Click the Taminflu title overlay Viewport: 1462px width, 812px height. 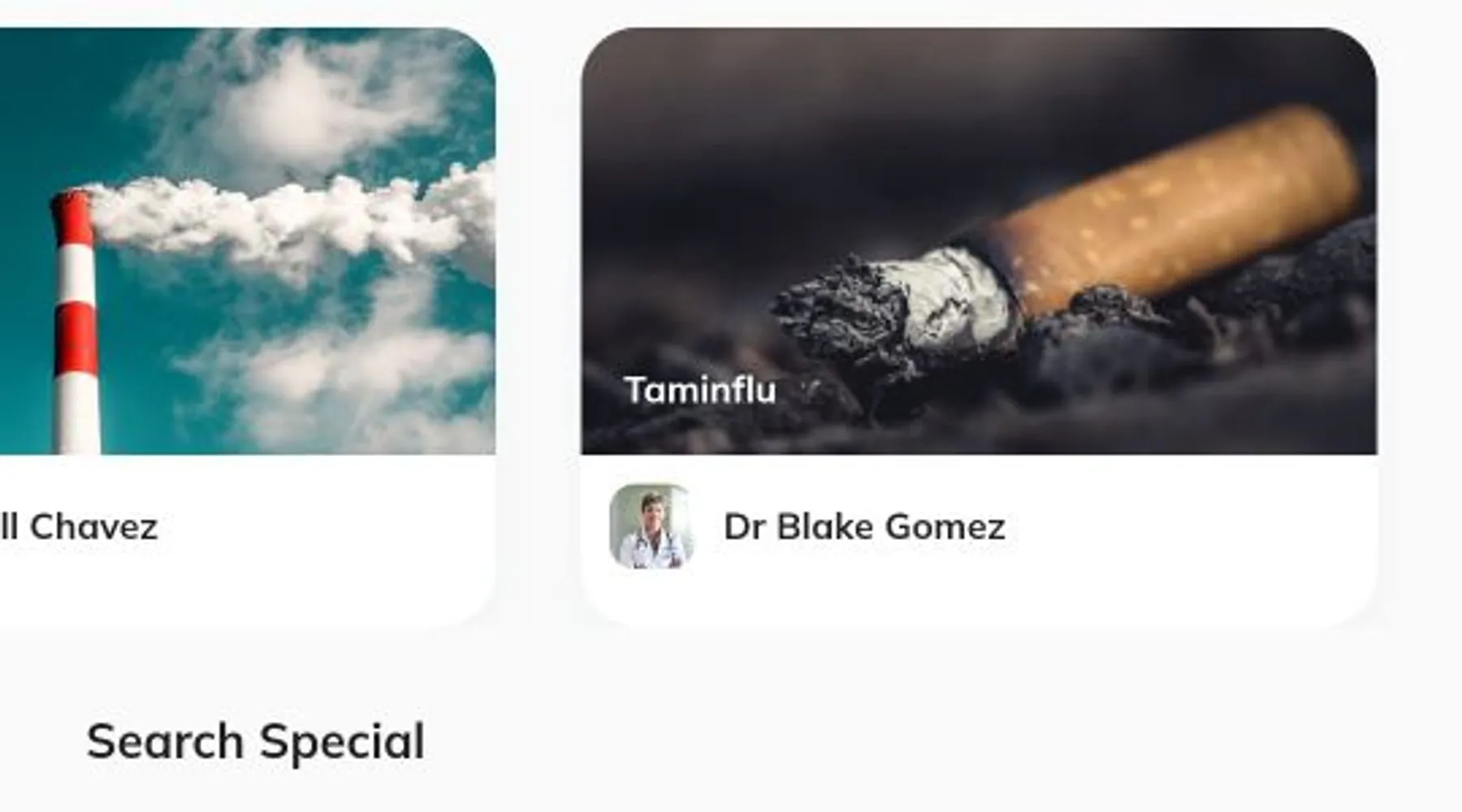click(x=700, y=391)
